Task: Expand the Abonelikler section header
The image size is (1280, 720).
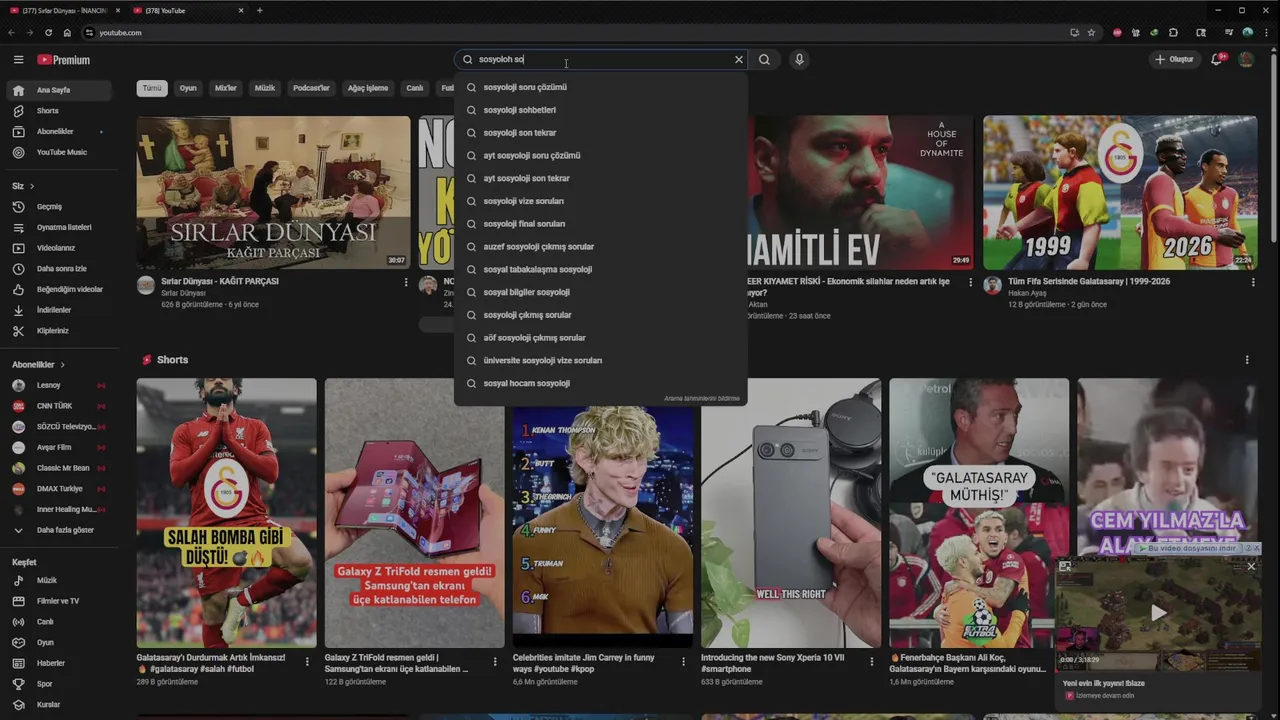Action: 38,365
